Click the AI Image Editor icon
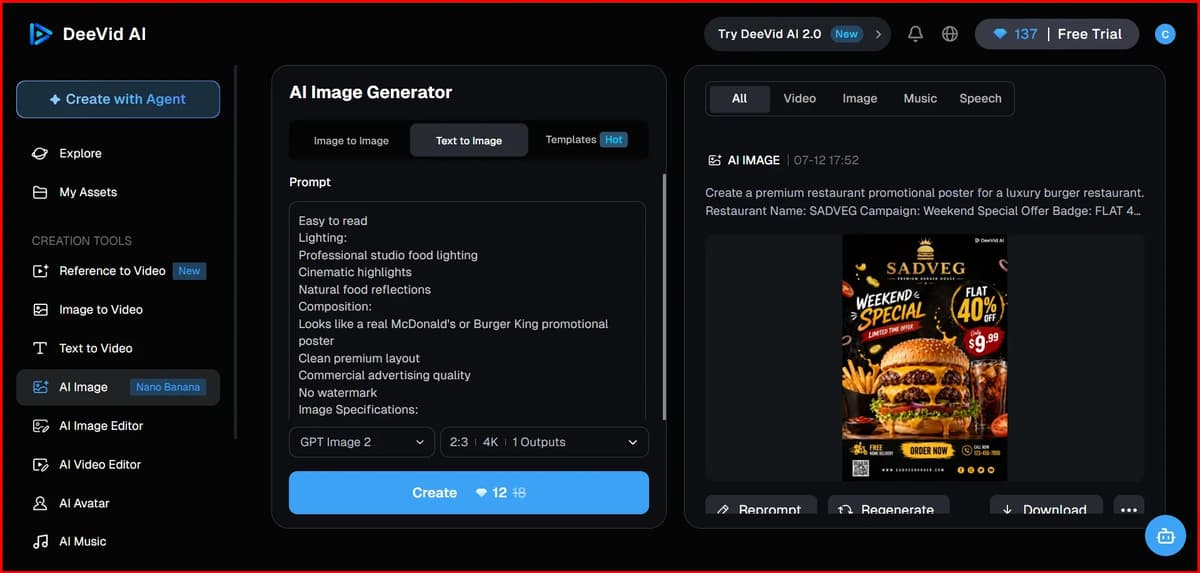Screen dimensions: 1200x573 (40, 426)
